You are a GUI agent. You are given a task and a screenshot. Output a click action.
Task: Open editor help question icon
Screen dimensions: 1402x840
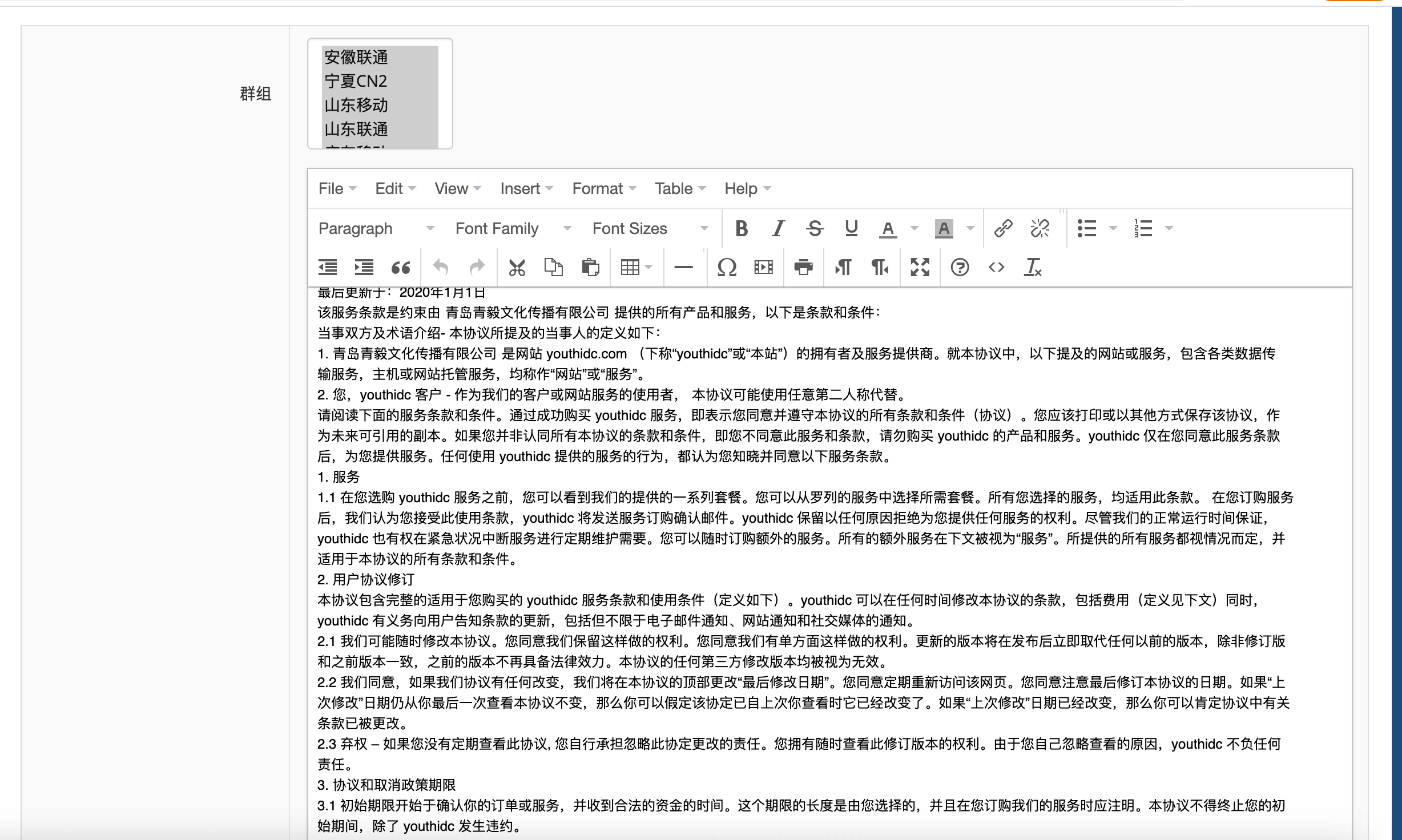pyautogui.click(x=960, y=267)
